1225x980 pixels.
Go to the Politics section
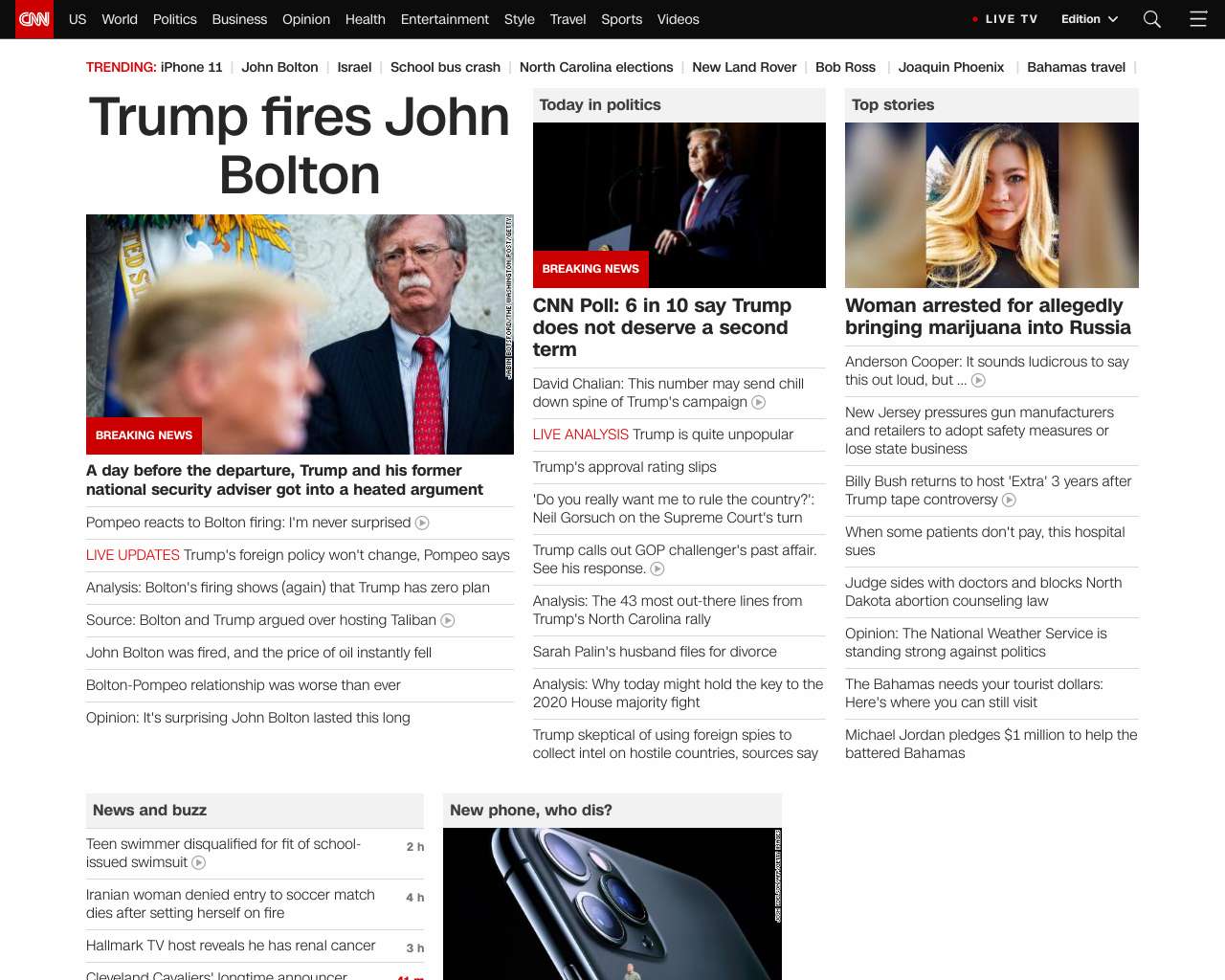(x=175, y=19)
